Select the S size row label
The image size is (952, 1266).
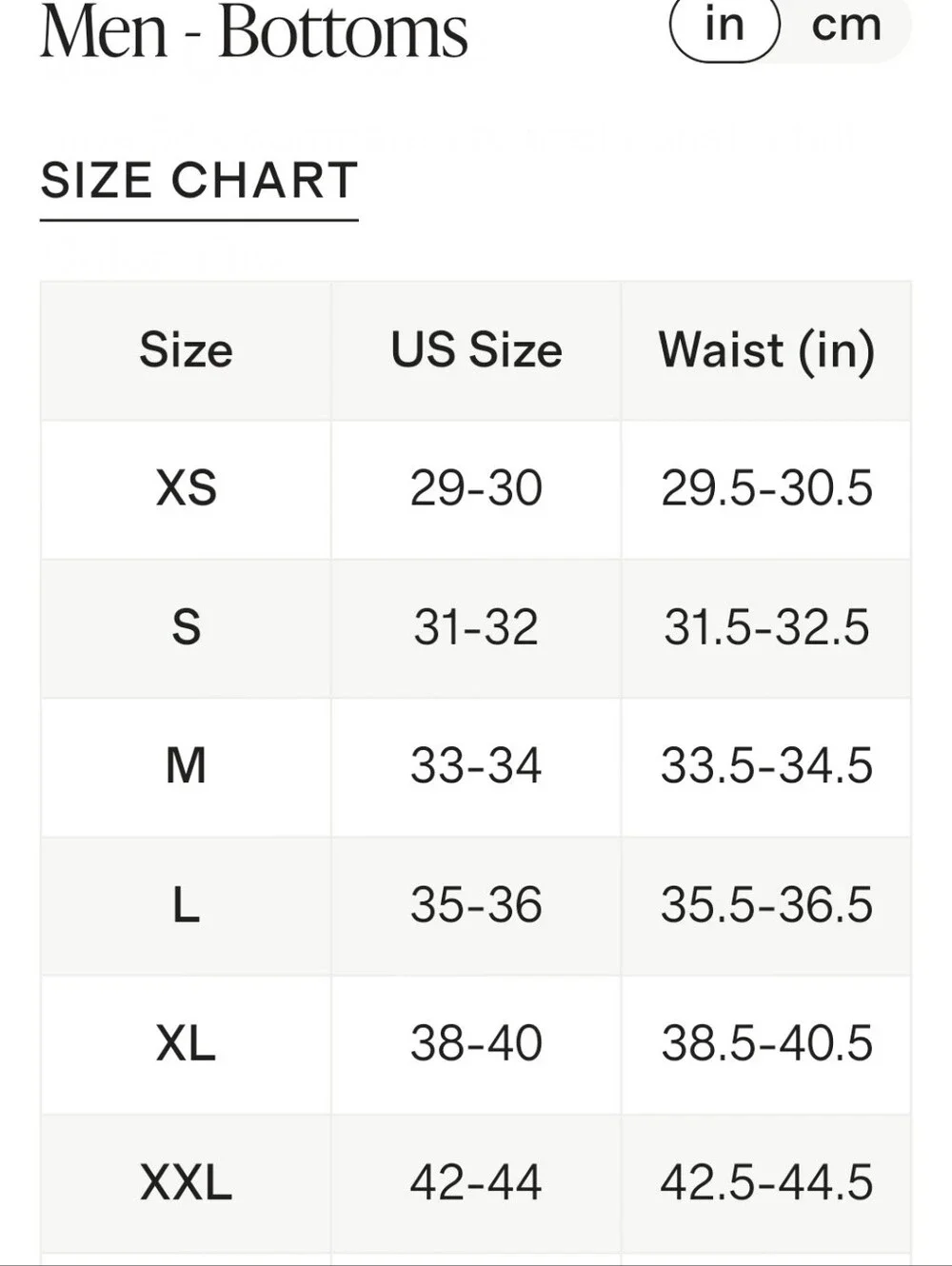click(x=186, y=627)
